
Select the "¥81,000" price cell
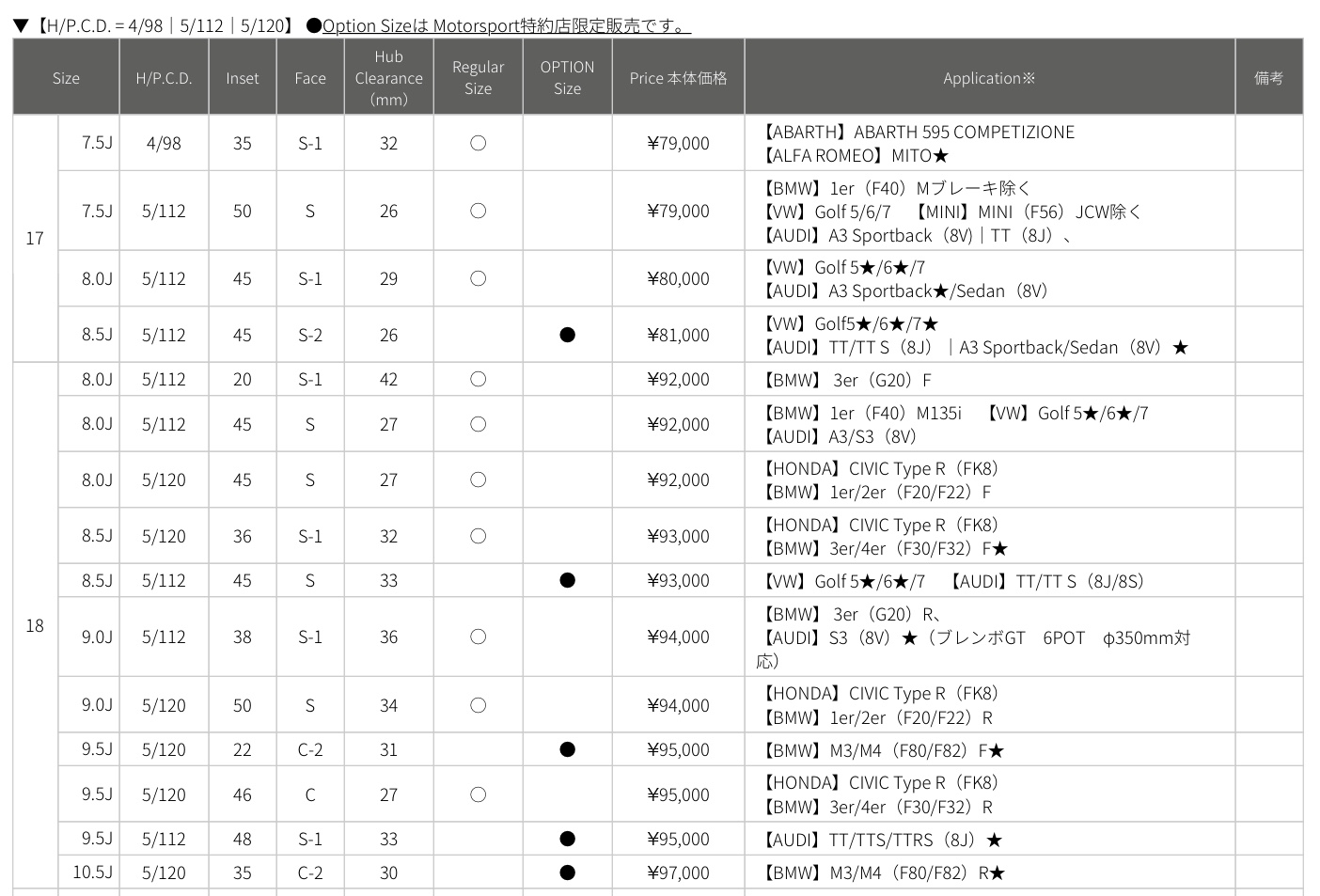[678, 335]
